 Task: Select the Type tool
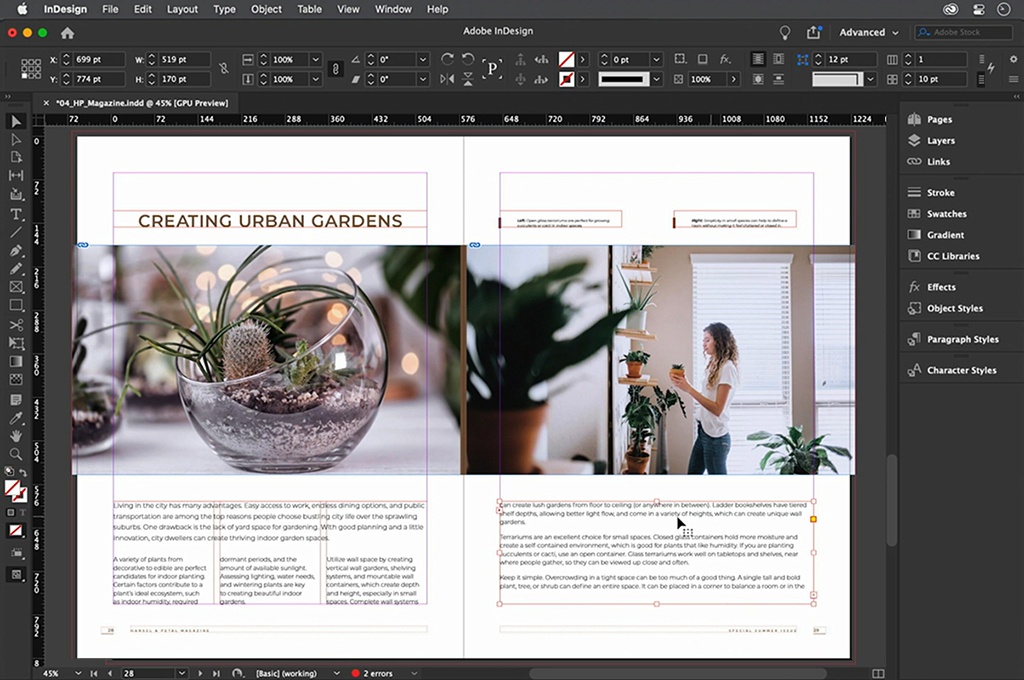click(x=16, y=214)
